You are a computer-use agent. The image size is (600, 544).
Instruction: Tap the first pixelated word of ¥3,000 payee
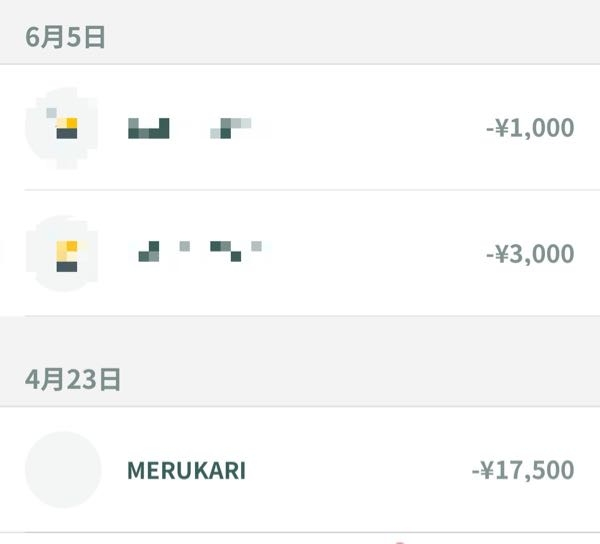[x=148, y=251]
